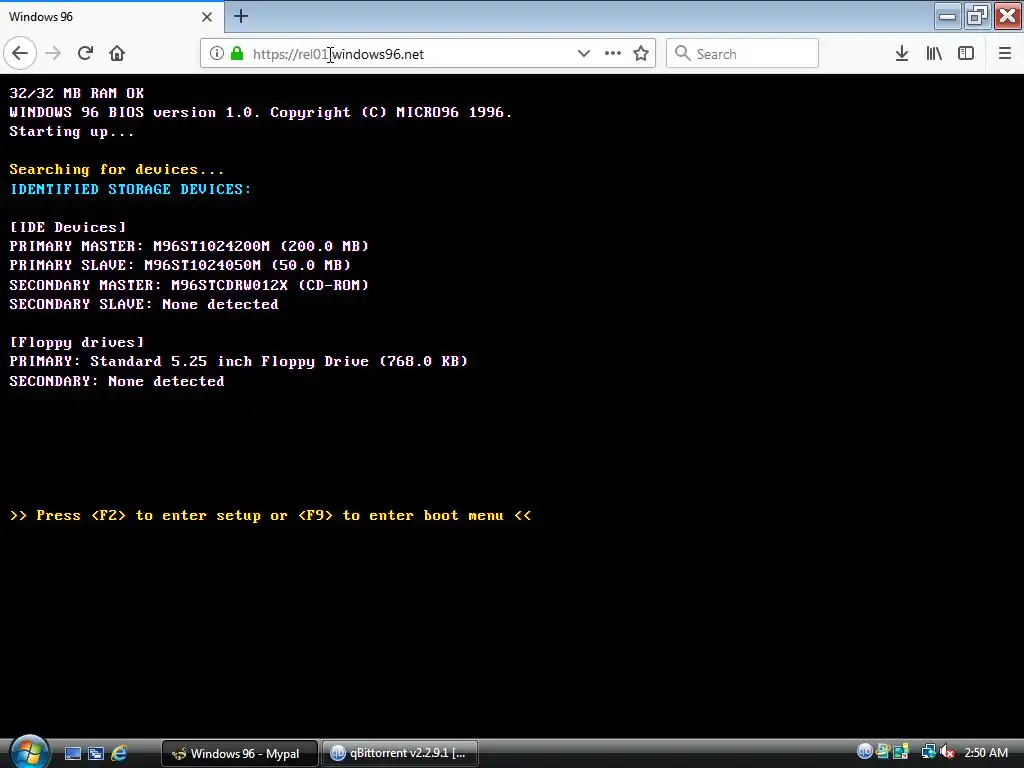Show site information icon
The image size is (1024, 768).
pos(217,54)
